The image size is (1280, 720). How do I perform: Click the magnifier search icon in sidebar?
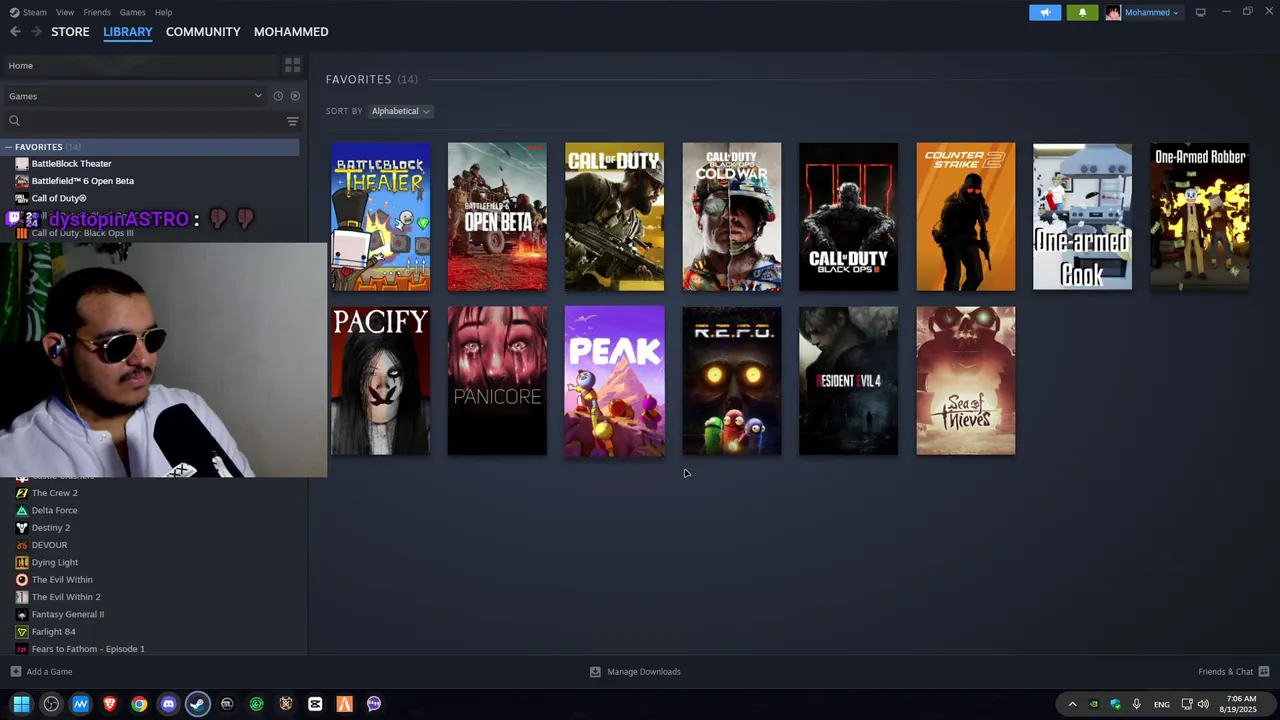tap(14, 121)
